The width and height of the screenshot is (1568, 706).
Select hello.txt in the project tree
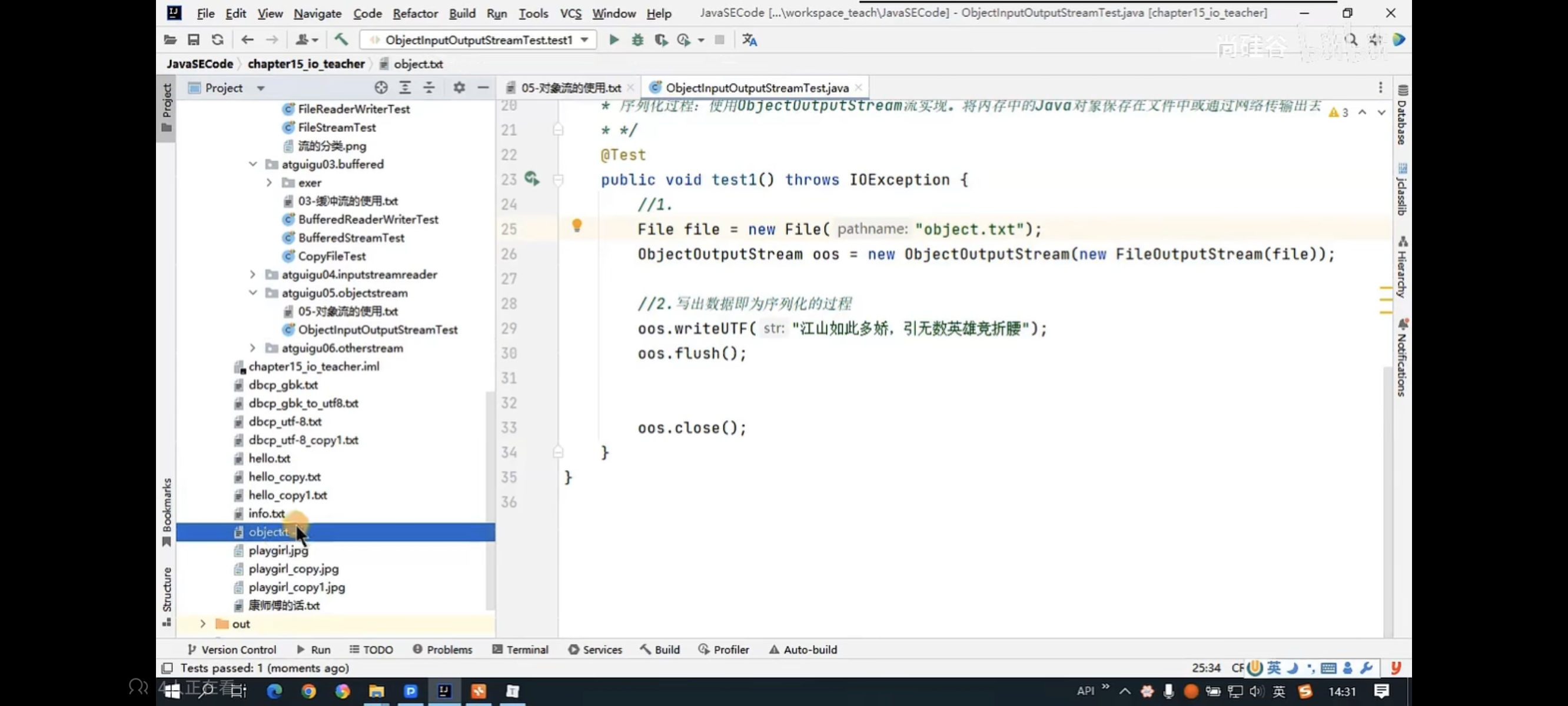click(x=269, y=458)
